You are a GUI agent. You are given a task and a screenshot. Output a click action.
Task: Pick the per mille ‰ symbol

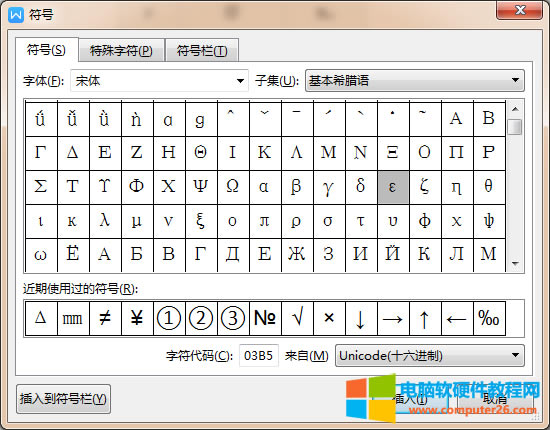[x=489, y=318]
